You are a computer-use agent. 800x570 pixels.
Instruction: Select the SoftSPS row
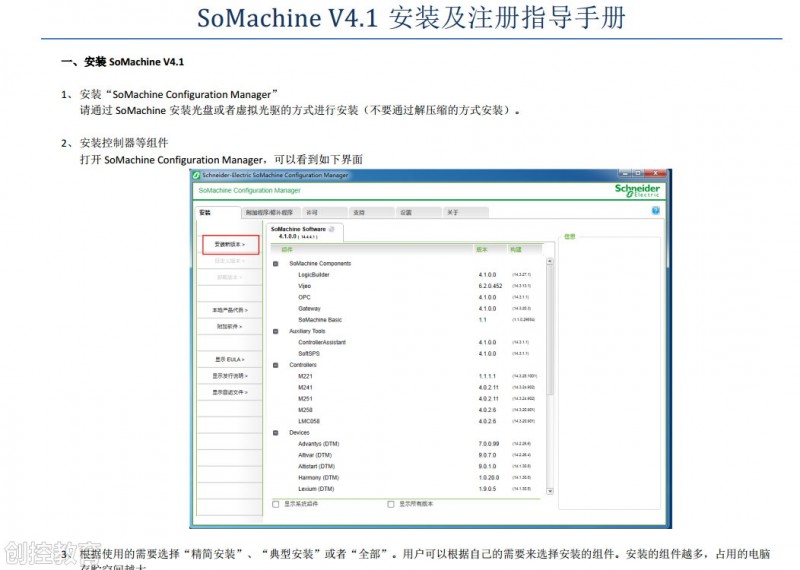tap(408, 354)
